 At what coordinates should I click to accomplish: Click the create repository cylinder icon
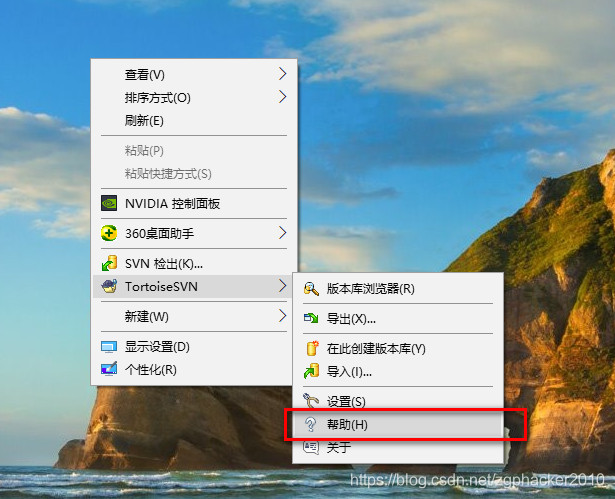(x=312, y=348)
